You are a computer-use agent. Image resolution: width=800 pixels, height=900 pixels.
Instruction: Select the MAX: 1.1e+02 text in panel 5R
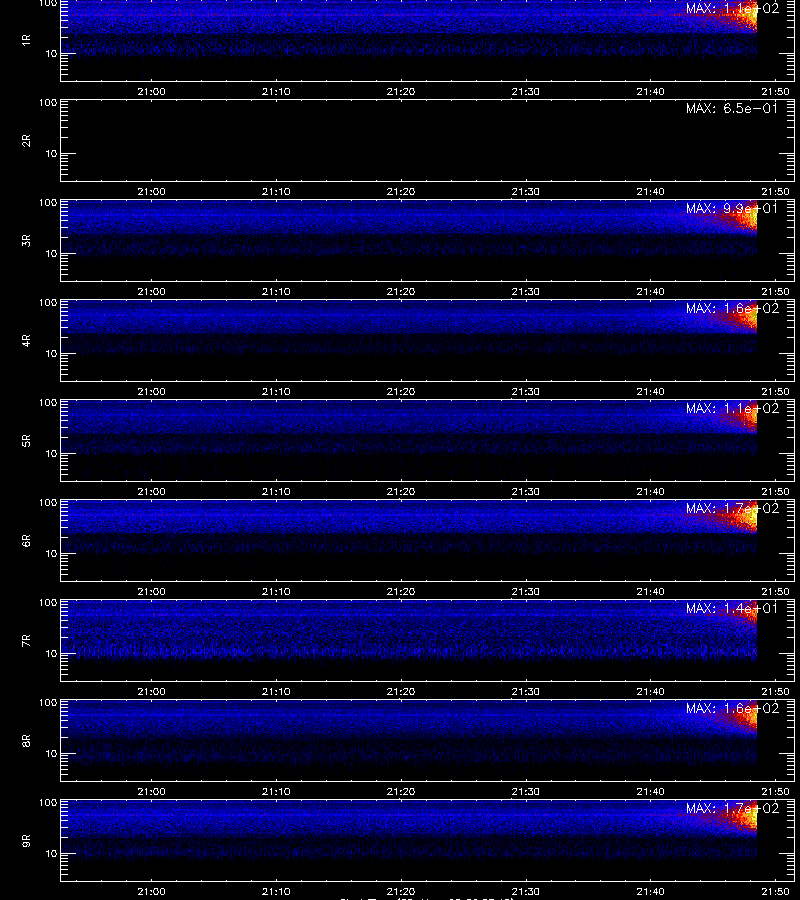point(732,408)
